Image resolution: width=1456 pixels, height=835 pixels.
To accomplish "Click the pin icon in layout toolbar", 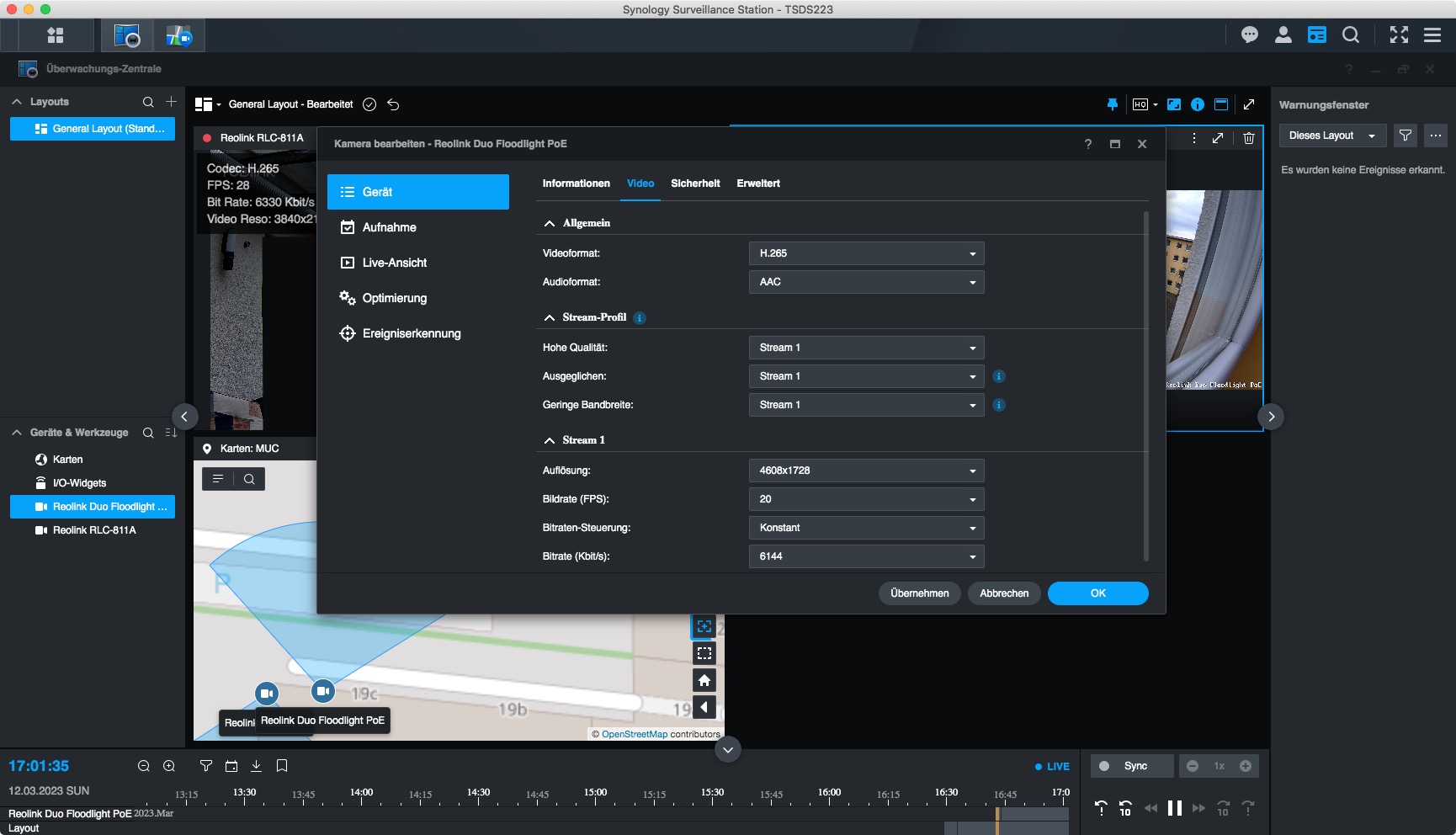I will 1112,104.
